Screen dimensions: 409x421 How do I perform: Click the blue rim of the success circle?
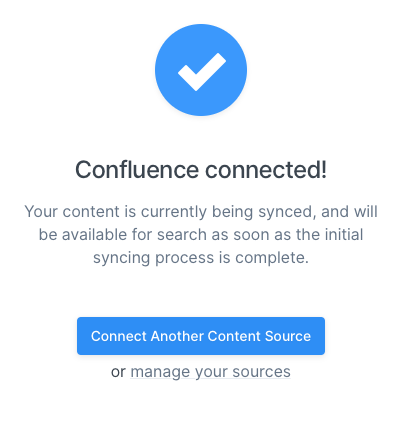click(x=201, y=28)
